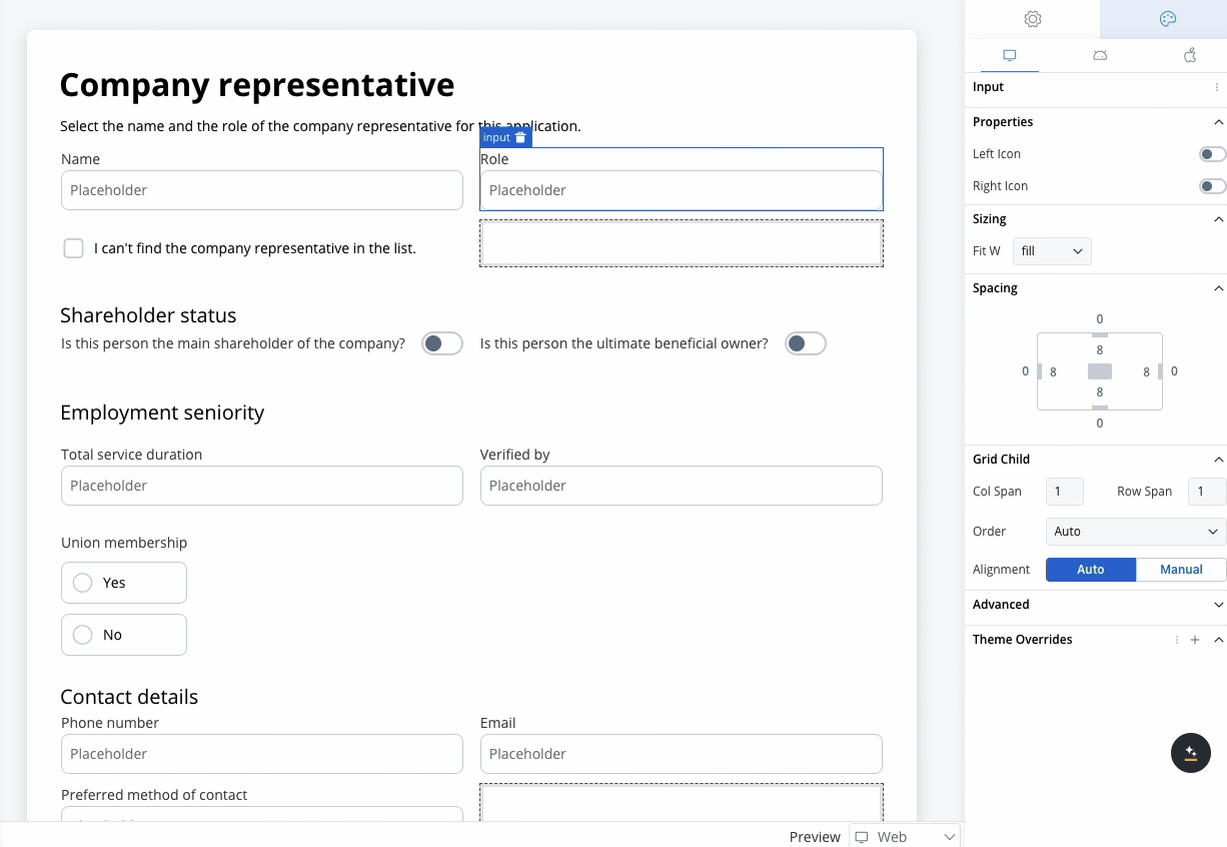Set Alignment to Auto
Image resolution: width=1227 pixels, height=847 pixels.
pyautogui.click(x=1091, y=569)
